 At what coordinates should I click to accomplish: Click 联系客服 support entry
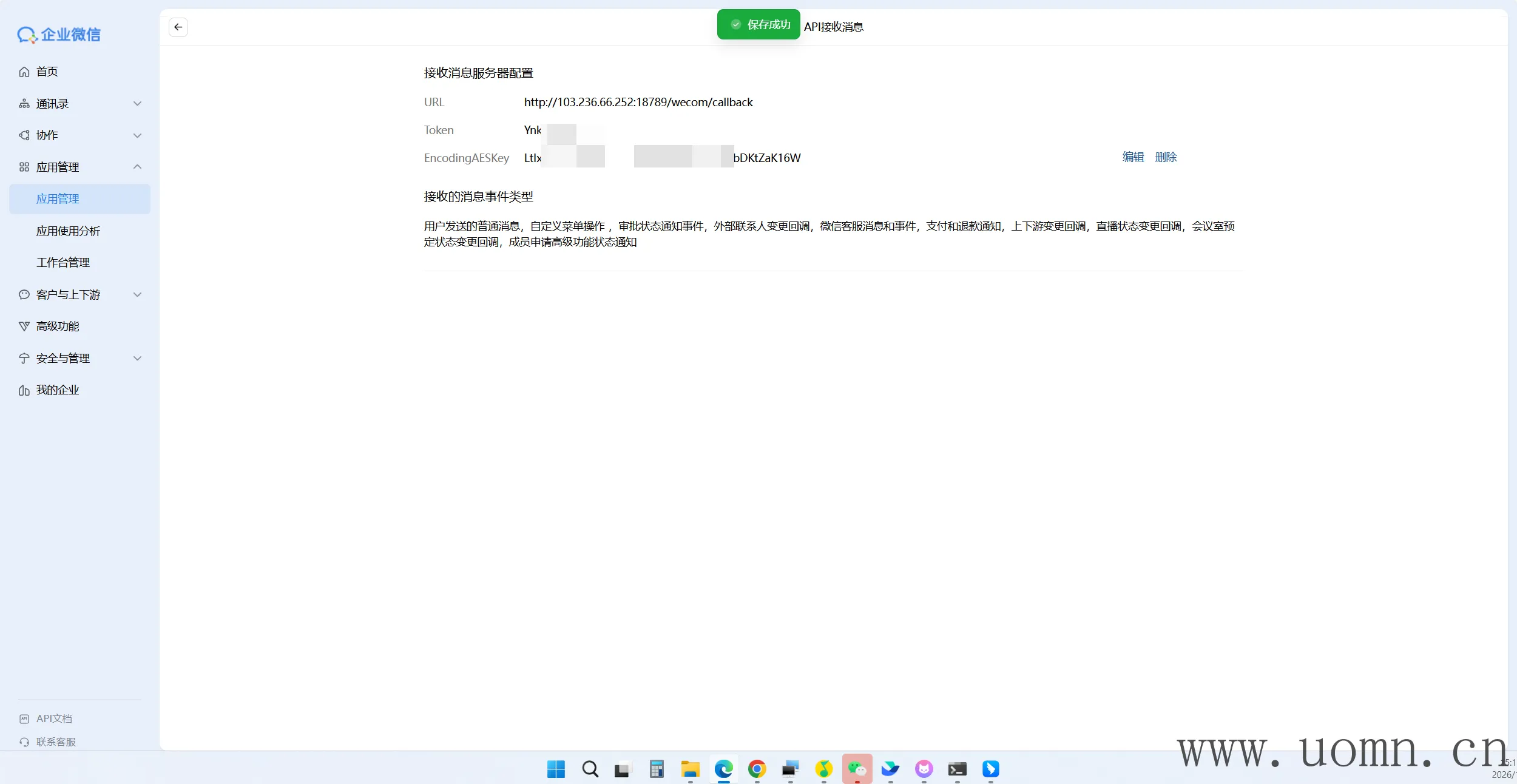55,742
